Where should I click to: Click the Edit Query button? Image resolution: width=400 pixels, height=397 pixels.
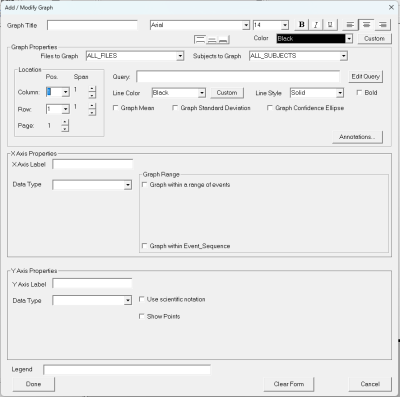(366, 76)
